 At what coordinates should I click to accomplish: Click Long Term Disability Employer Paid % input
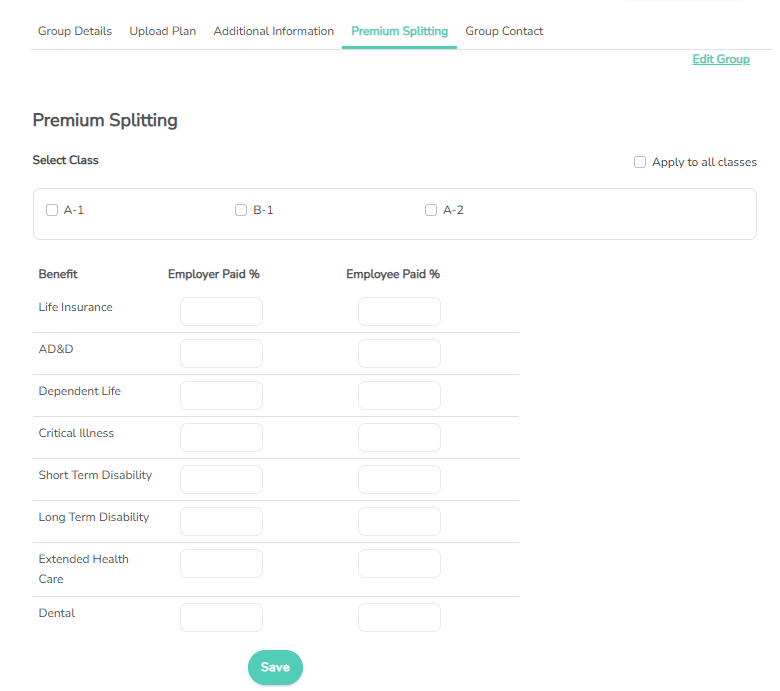click(221, 521)
